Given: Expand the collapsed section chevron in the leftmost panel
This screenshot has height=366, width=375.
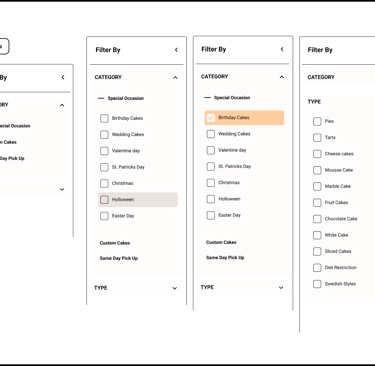Looking at the screenshot, I should 62,189.
